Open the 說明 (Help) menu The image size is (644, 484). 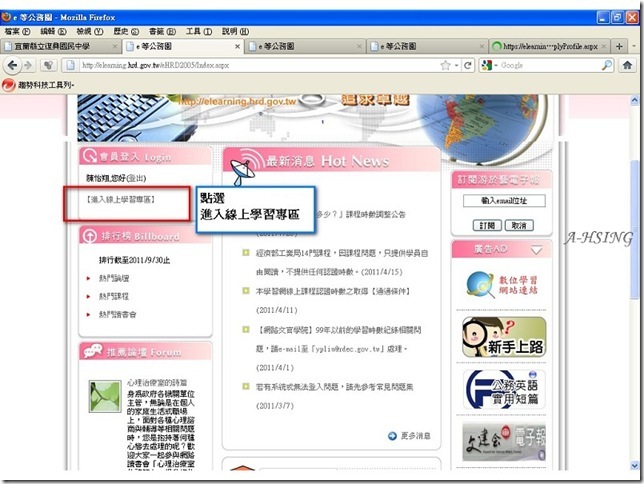coord(235,31)
